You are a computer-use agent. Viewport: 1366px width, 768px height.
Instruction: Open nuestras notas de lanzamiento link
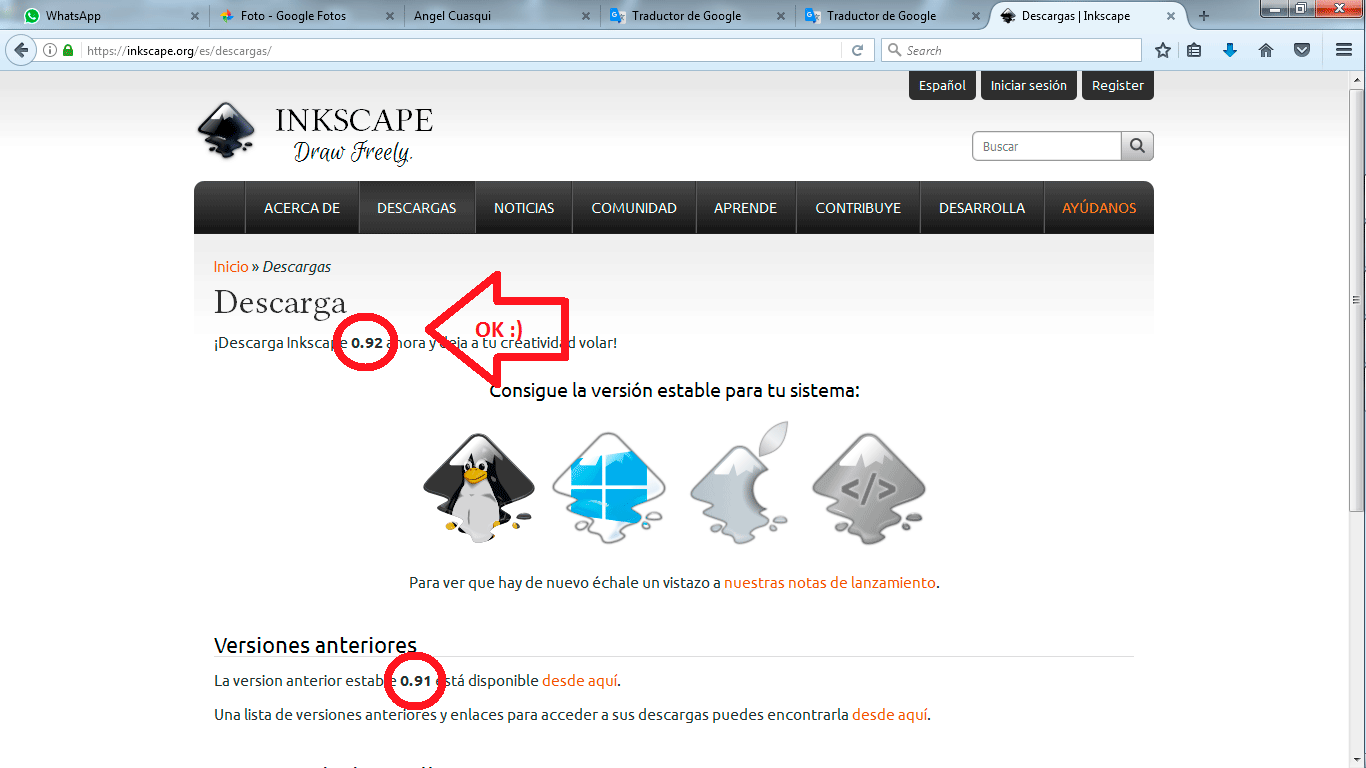[830, 582]
